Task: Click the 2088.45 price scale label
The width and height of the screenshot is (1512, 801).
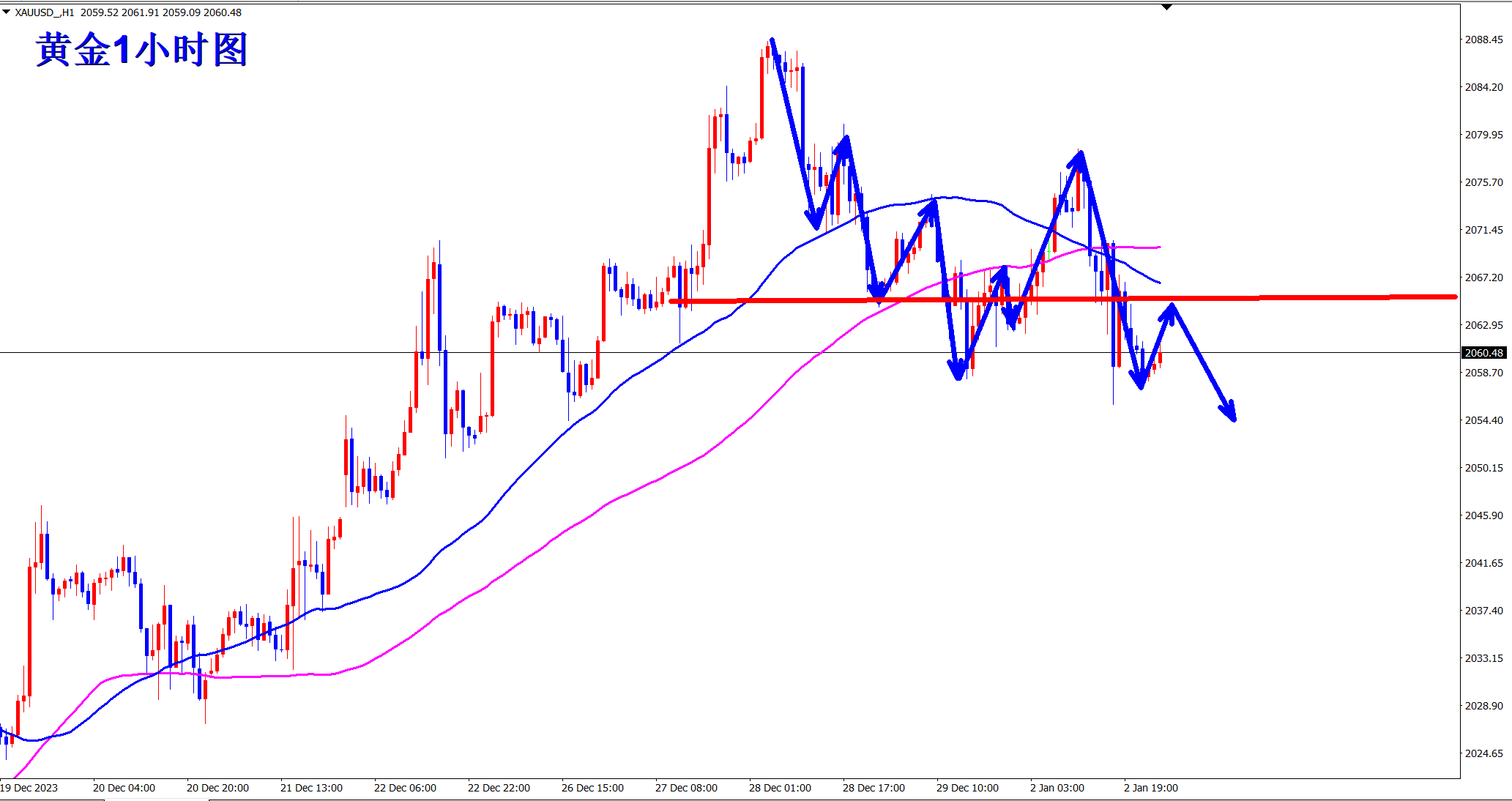Action: click(1483, 40)
